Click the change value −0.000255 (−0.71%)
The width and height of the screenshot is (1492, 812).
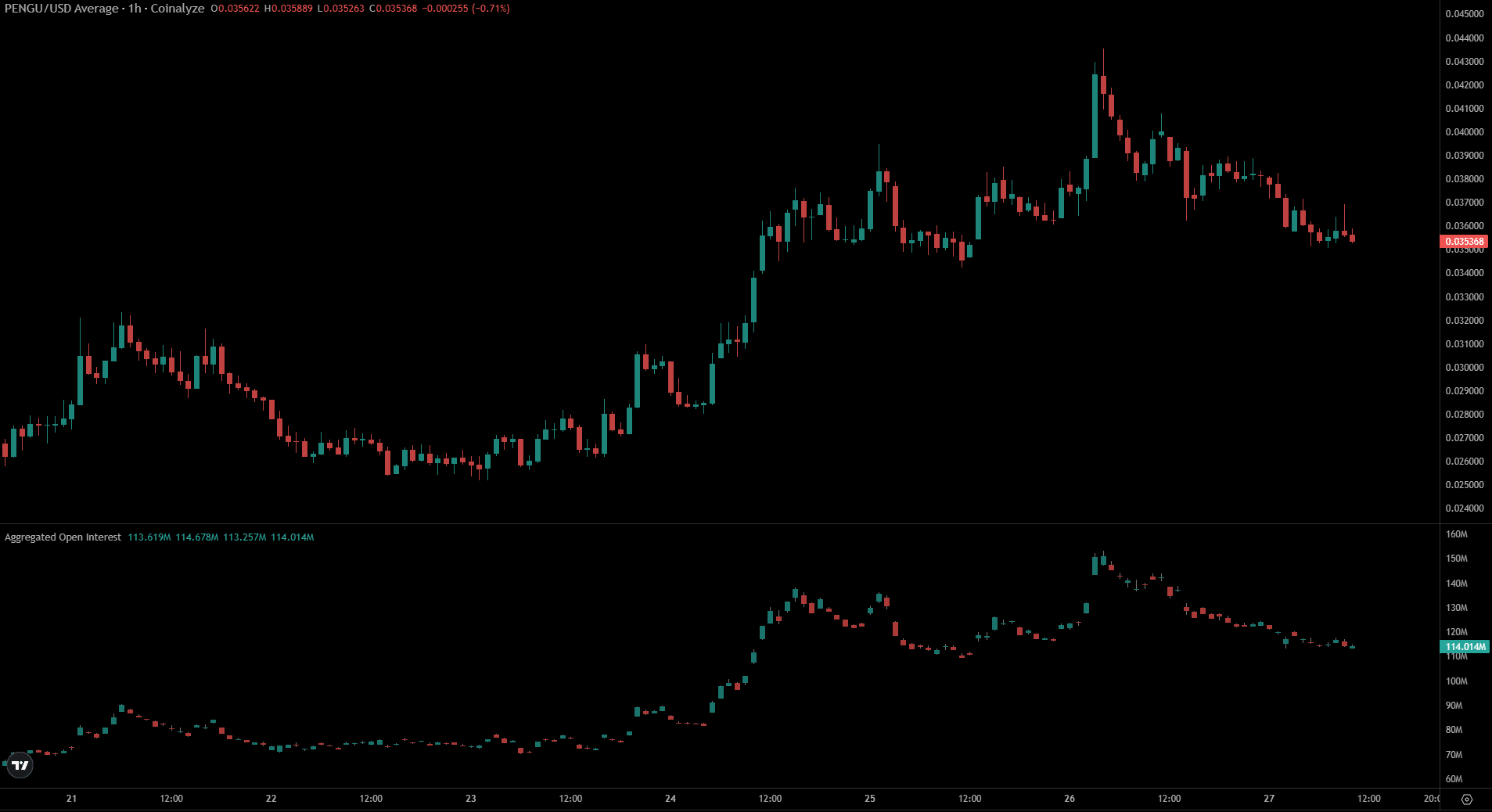pyautogui.click(x=466, y=9)
